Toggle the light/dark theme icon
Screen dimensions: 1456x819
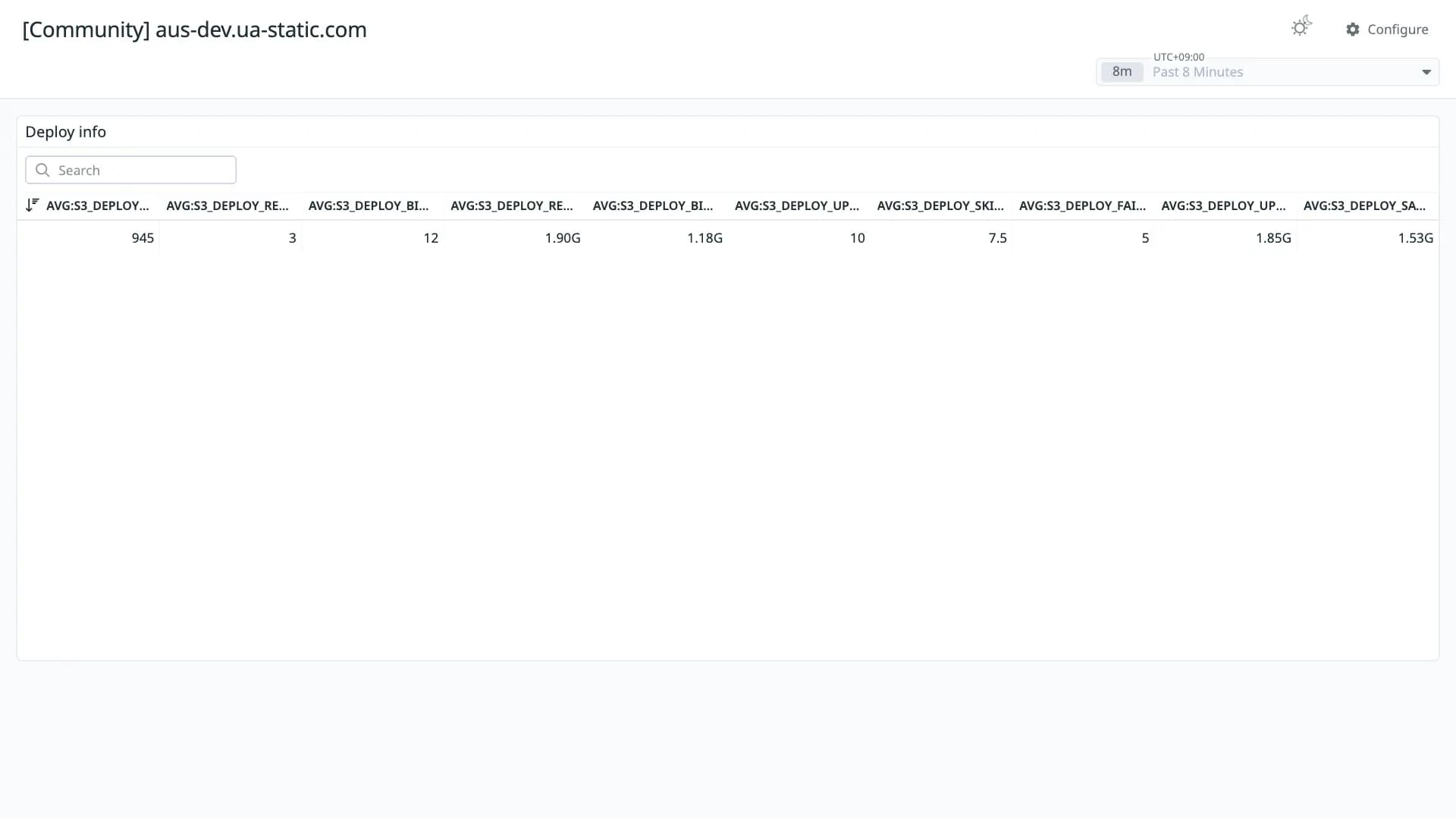[x=1301, y=27]
